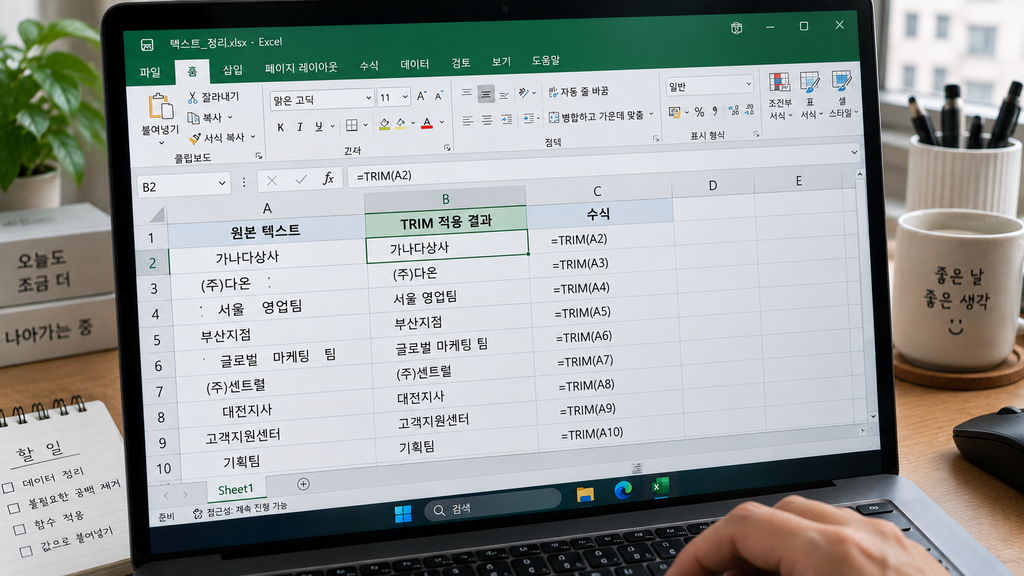The height and width of the screenshot is (576, 1024).
Task: Click the increase indent icon
Action: (x=506, y=120)
